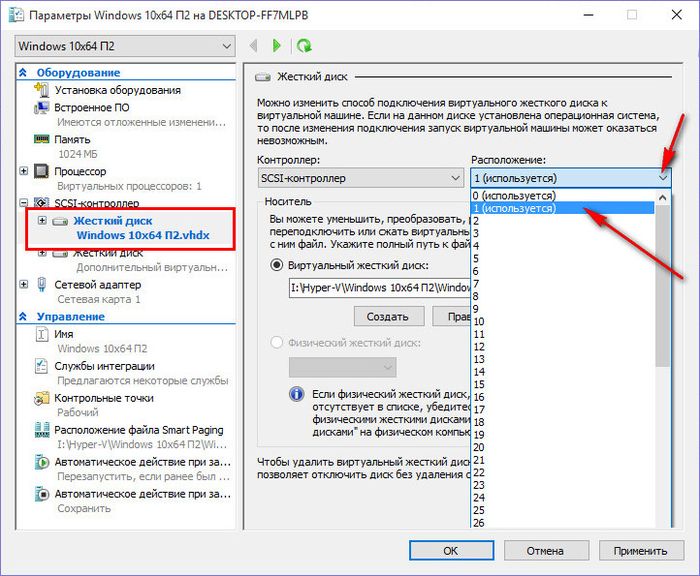Click the green forward navigation arrow

click(276, 46)
